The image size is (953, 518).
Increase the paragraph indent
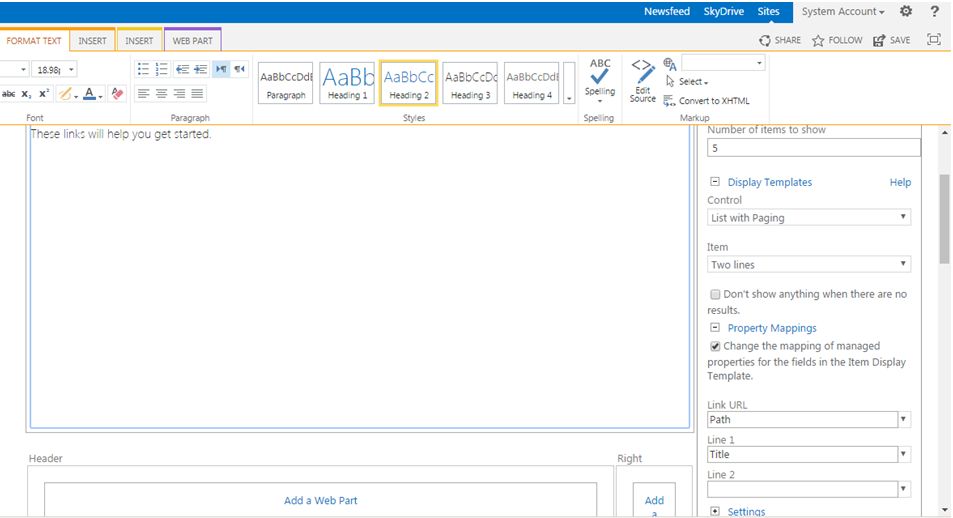[201, 69]
